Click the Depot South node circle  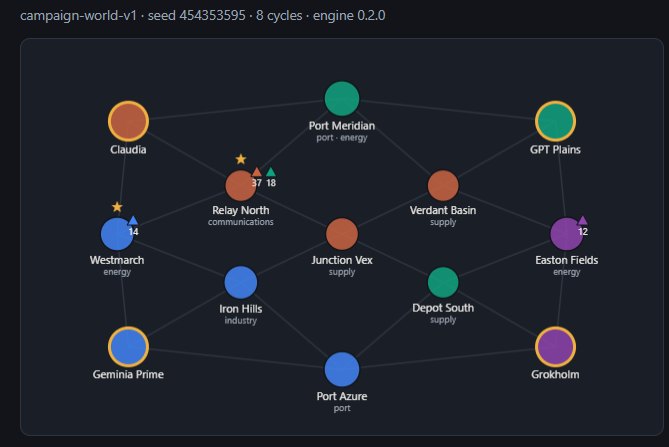coord(443,282)
